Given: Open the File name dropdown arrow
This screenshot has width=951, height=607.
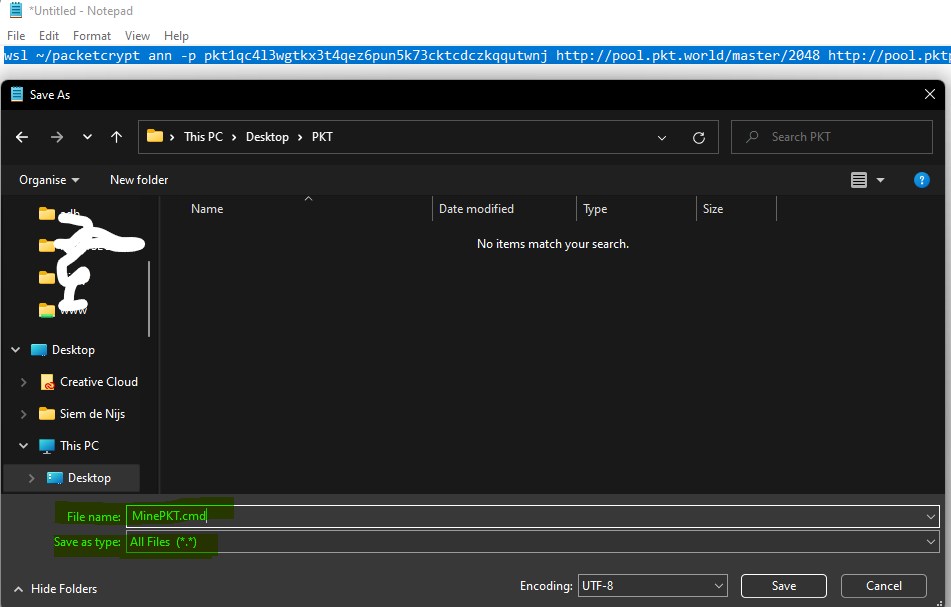Looking at the screenshot, I should 930,517.
